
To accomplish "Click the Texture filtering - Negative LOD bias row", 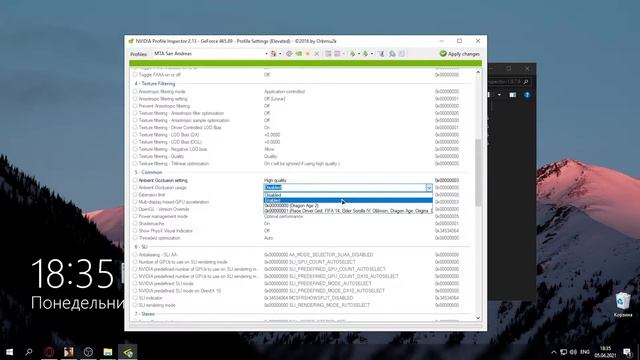I will click(302, 149).
